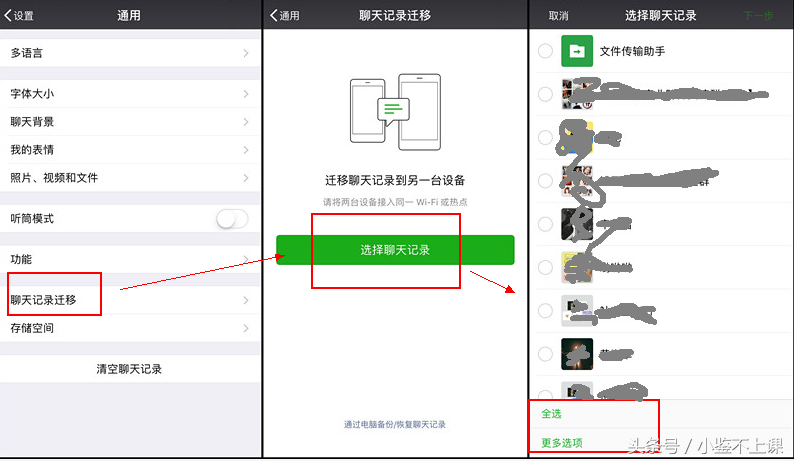The height and width of the screenshot is (461, 794).
Task: Select radio circle of third chat row
Action: tap(545, 137)
